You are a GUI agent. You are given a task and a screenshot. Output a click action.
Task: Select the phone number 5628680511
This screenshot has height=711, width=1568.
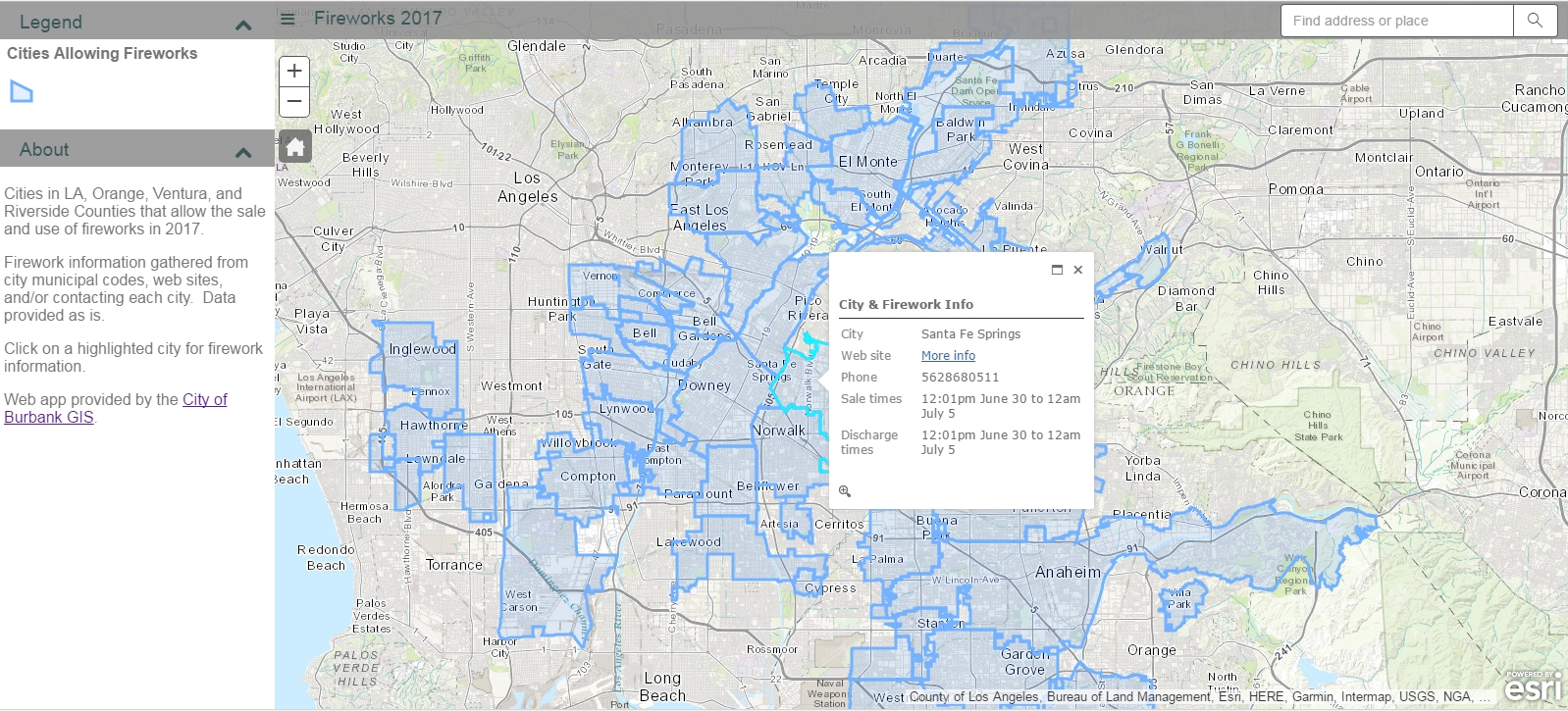pos(960,378)
